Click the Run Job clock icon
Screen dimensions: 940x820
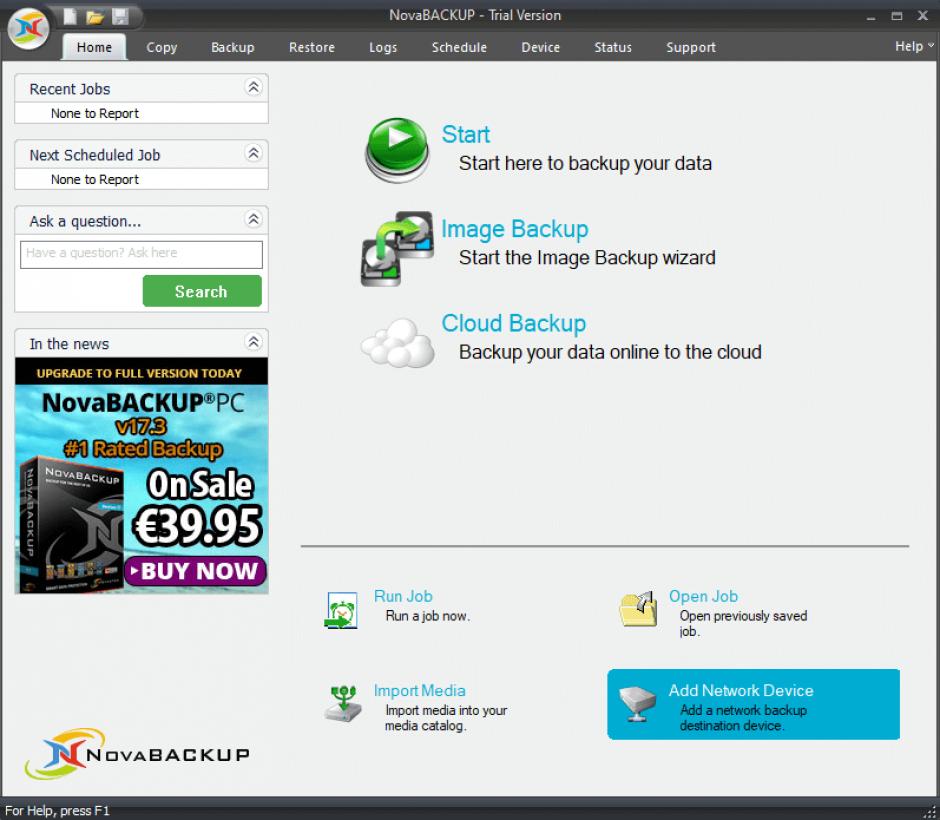tap(341, 610)
